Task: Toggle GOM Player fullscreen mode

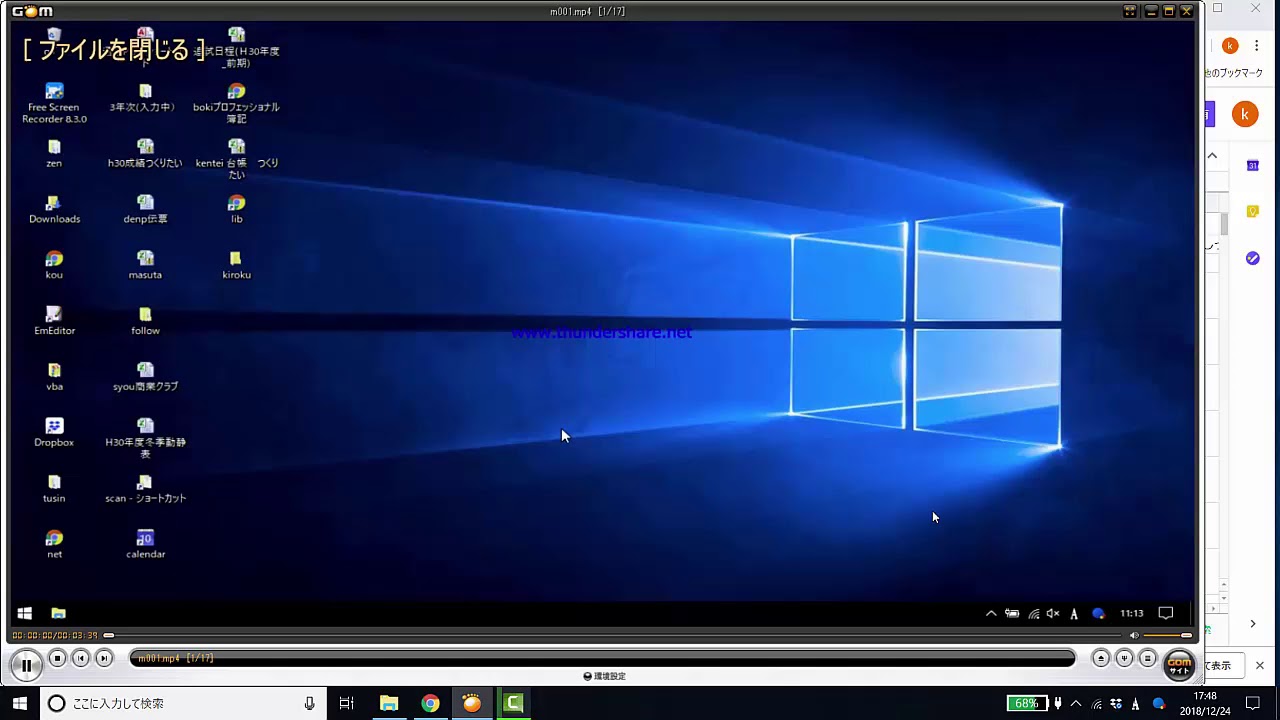Action: point(1130,11)
